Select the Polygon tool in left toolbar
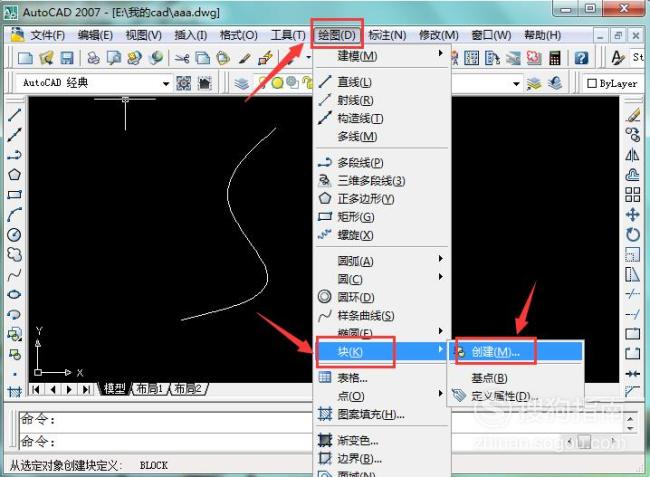The width and height of the screenshot is (650, 477). point(15,174)
